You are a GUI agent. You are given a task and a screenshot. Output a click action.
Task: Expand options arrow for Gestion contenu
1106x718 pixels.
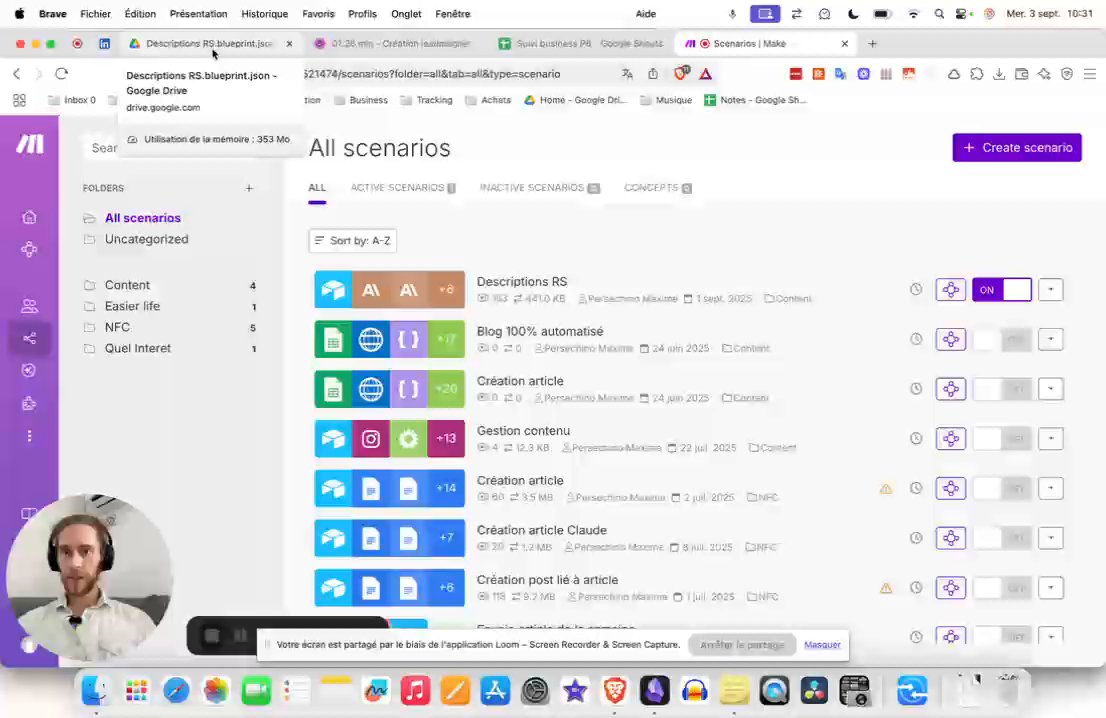coord(1050,439)
